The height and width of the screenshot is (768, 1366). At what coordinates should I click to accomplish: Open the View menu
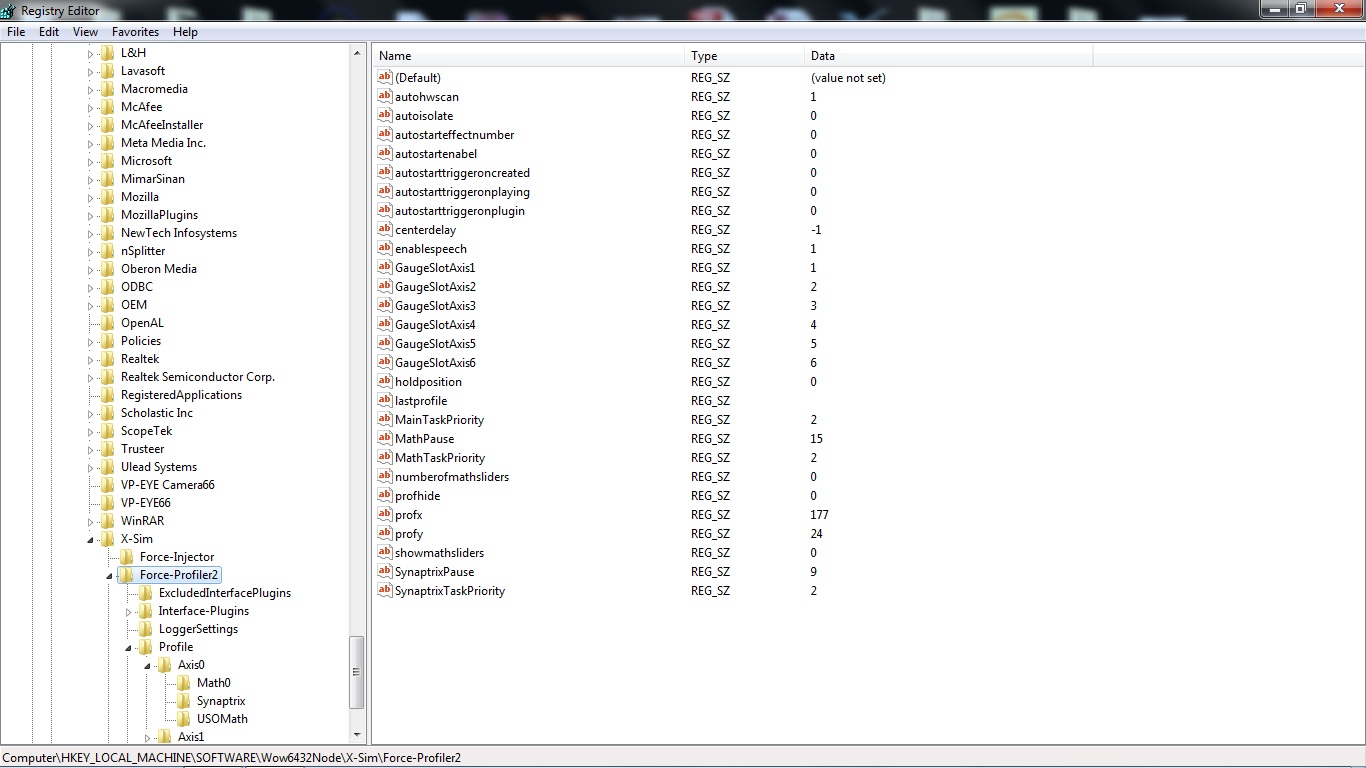(x=85, y=32)
